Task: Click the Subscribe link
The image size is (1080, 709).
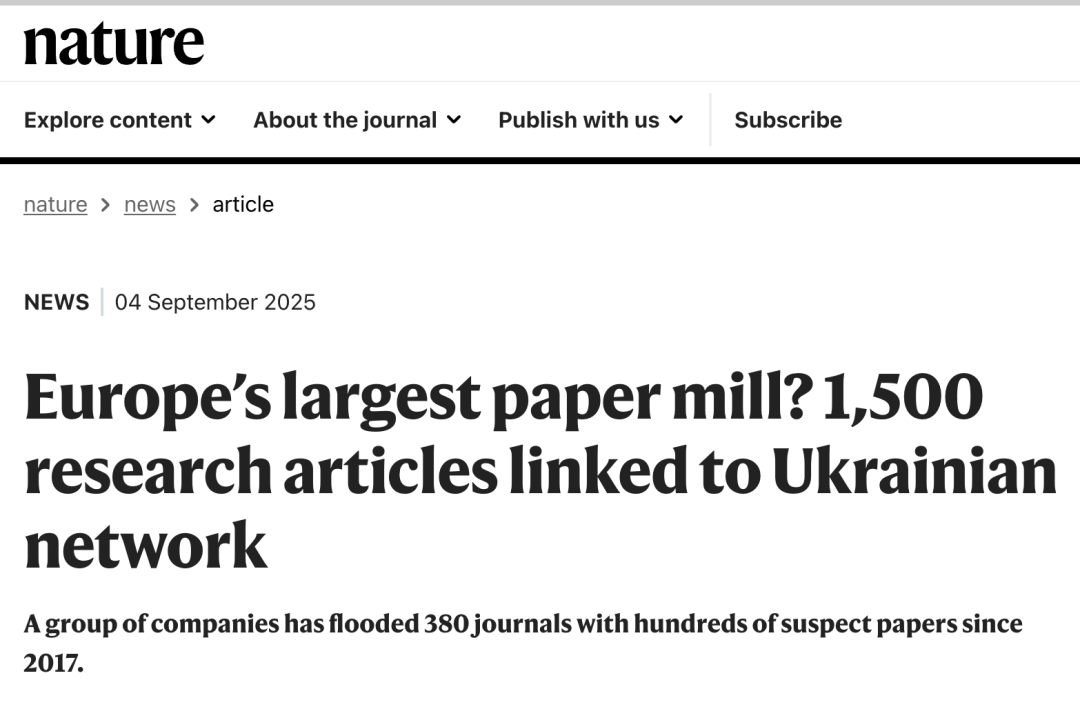Action: tap(788, 120)
